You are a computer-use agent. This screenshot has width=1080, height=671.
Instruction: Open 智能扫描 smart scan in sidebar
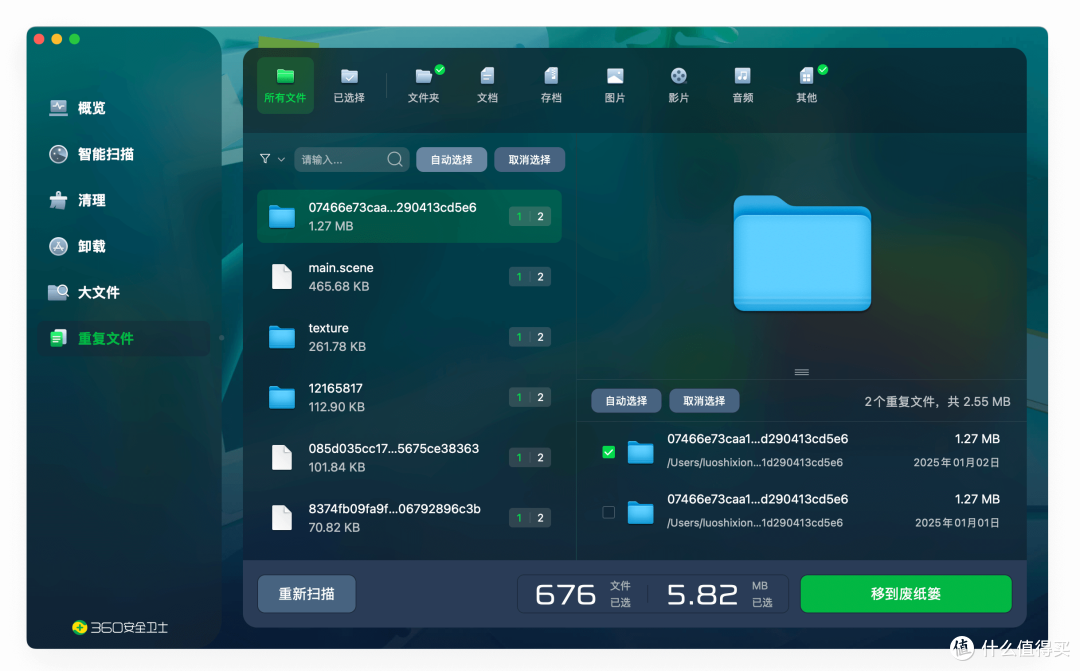(x=91, y=154)
